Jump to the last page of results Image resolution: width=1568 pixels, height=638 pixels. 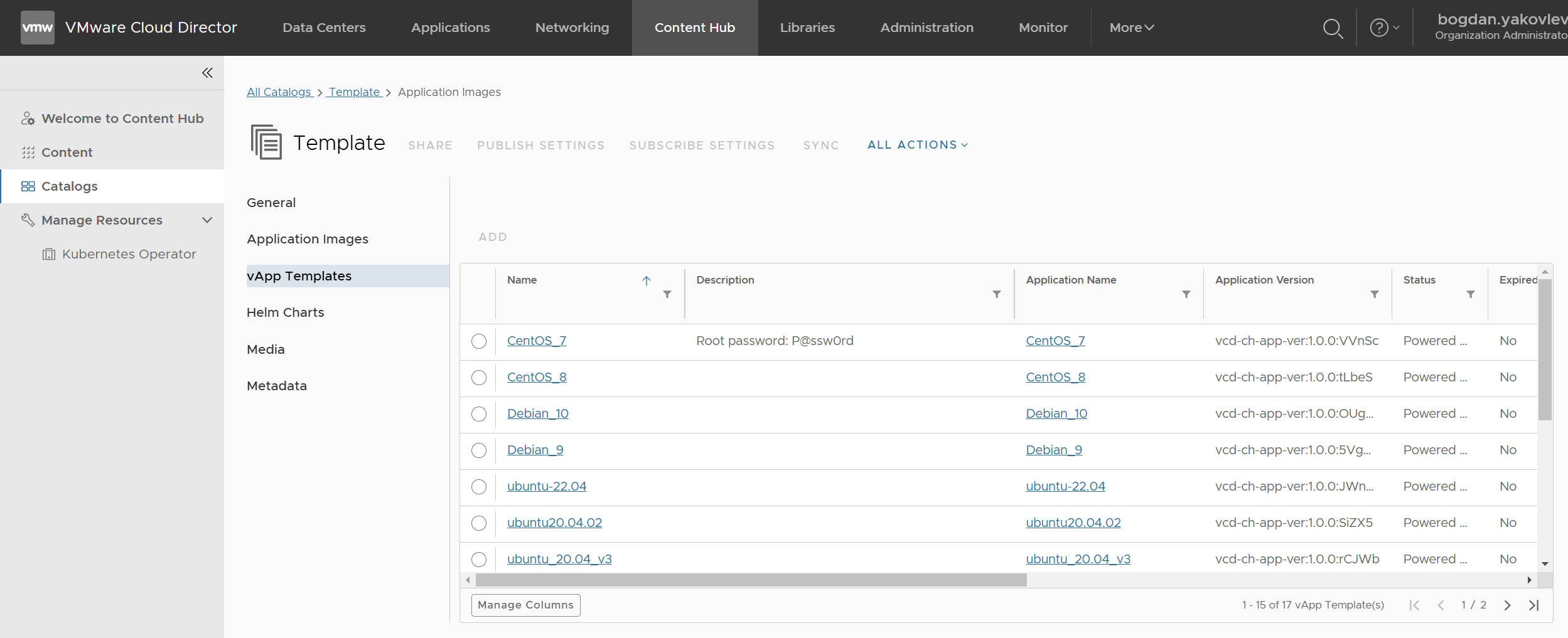1534,605
